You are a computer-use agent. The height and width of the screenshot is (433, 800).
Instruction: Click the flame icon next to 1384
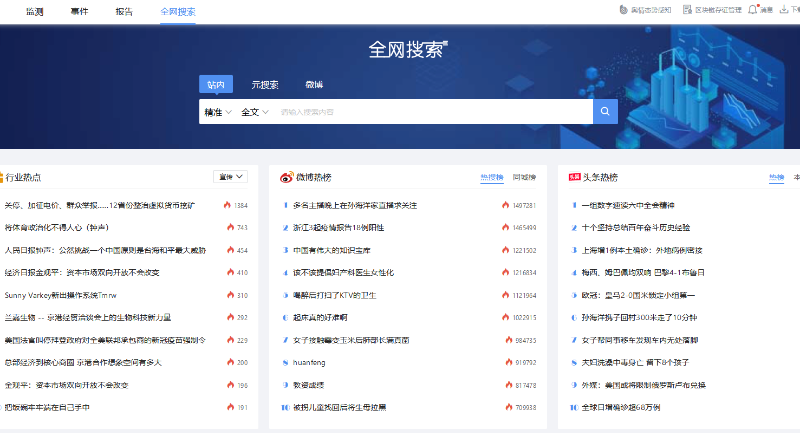228,205
